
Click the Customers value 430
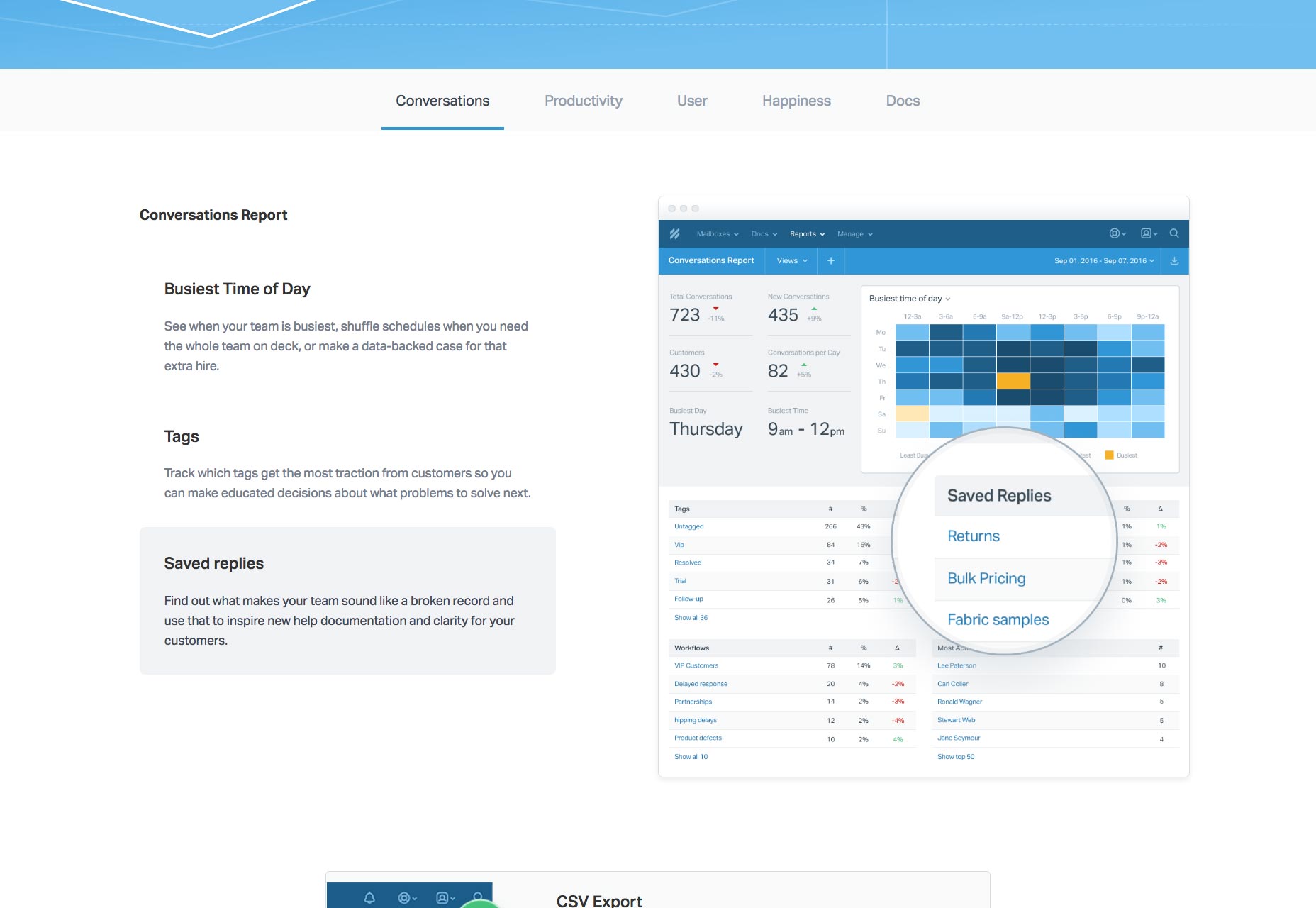click(684, 371)
